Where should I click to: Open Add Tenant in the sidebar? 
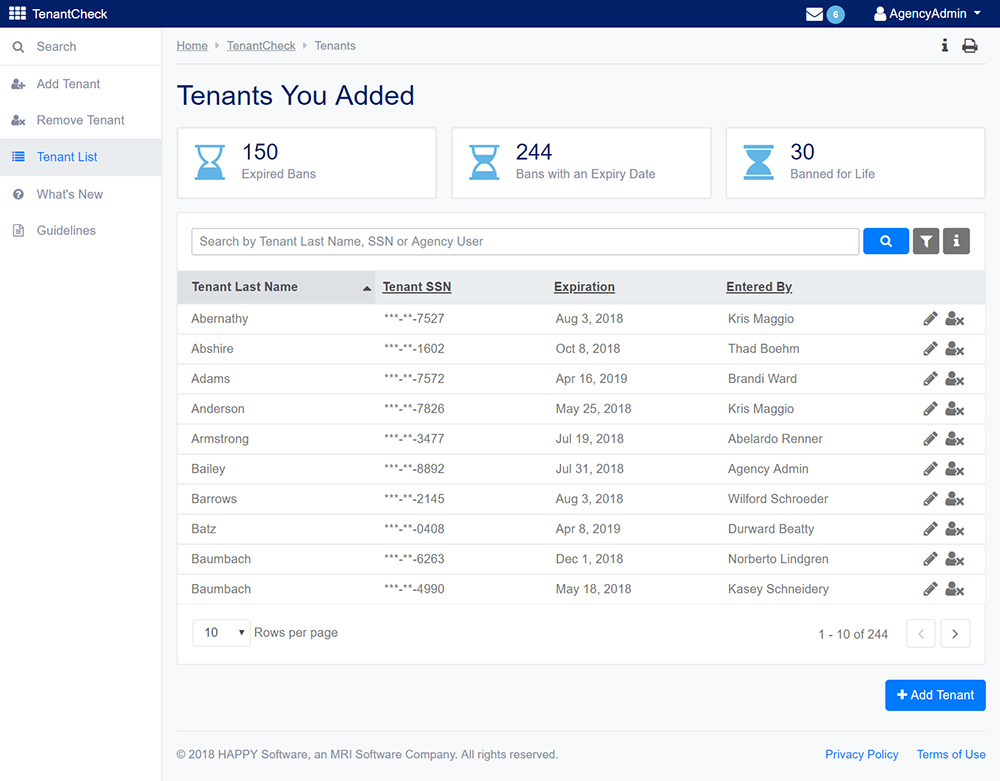68,84
